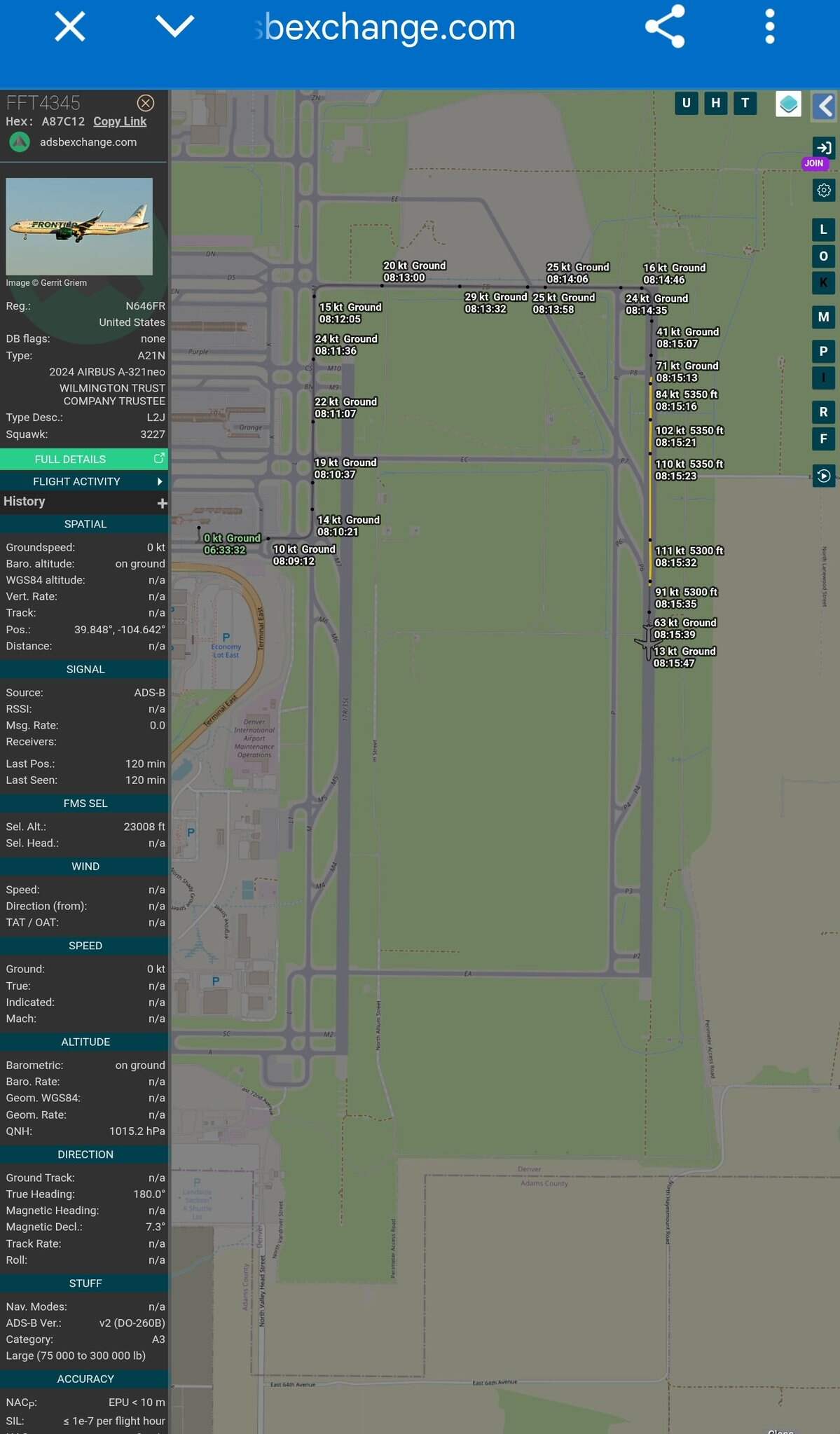Toggle the P map option button

point(824,351)
